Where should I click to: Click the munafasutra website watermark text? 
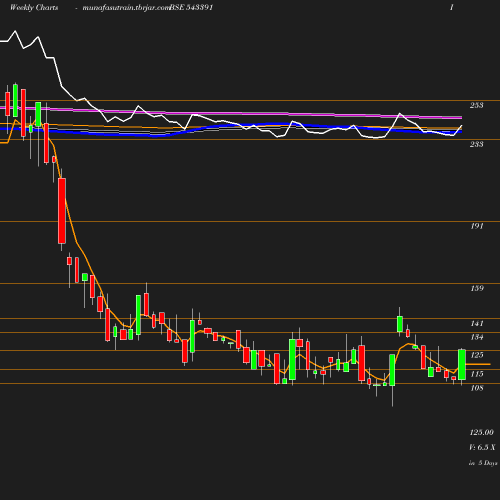tap(126, 8)
